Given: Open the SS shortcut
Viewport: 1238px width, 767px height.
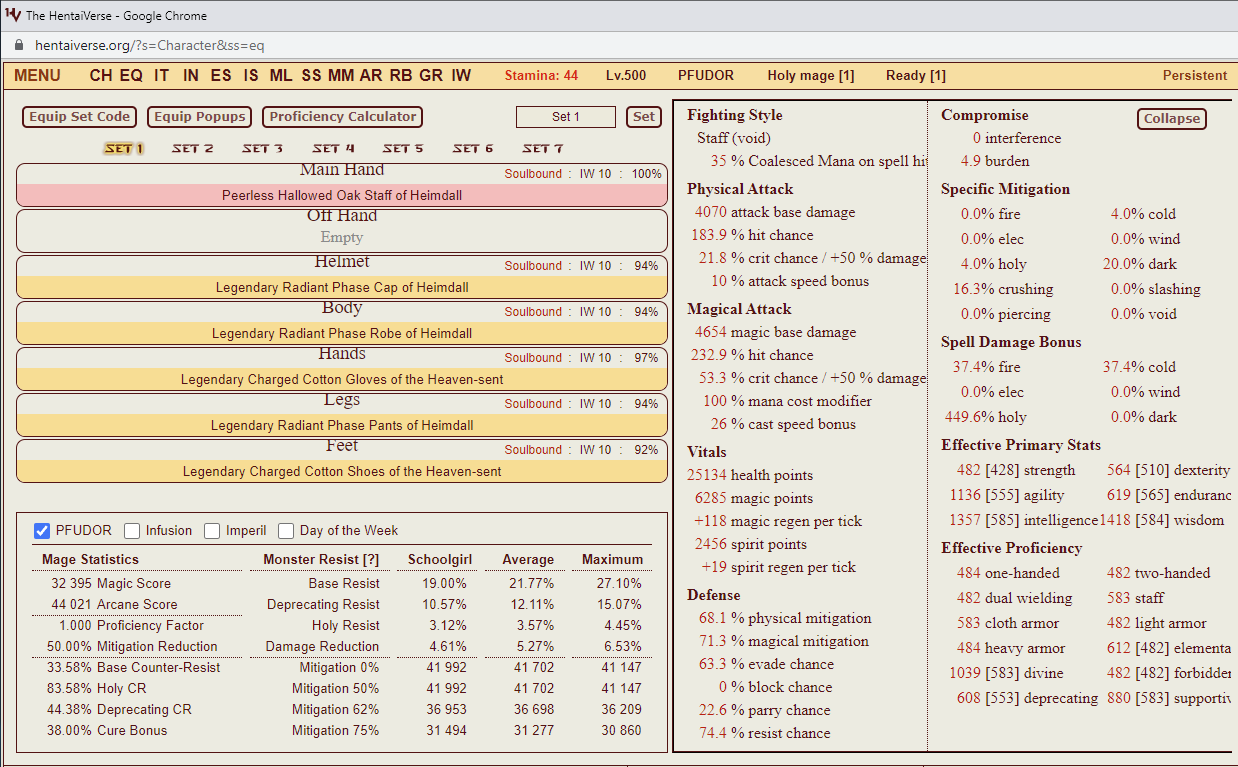Looking at the screenshot, I should 311,76.
